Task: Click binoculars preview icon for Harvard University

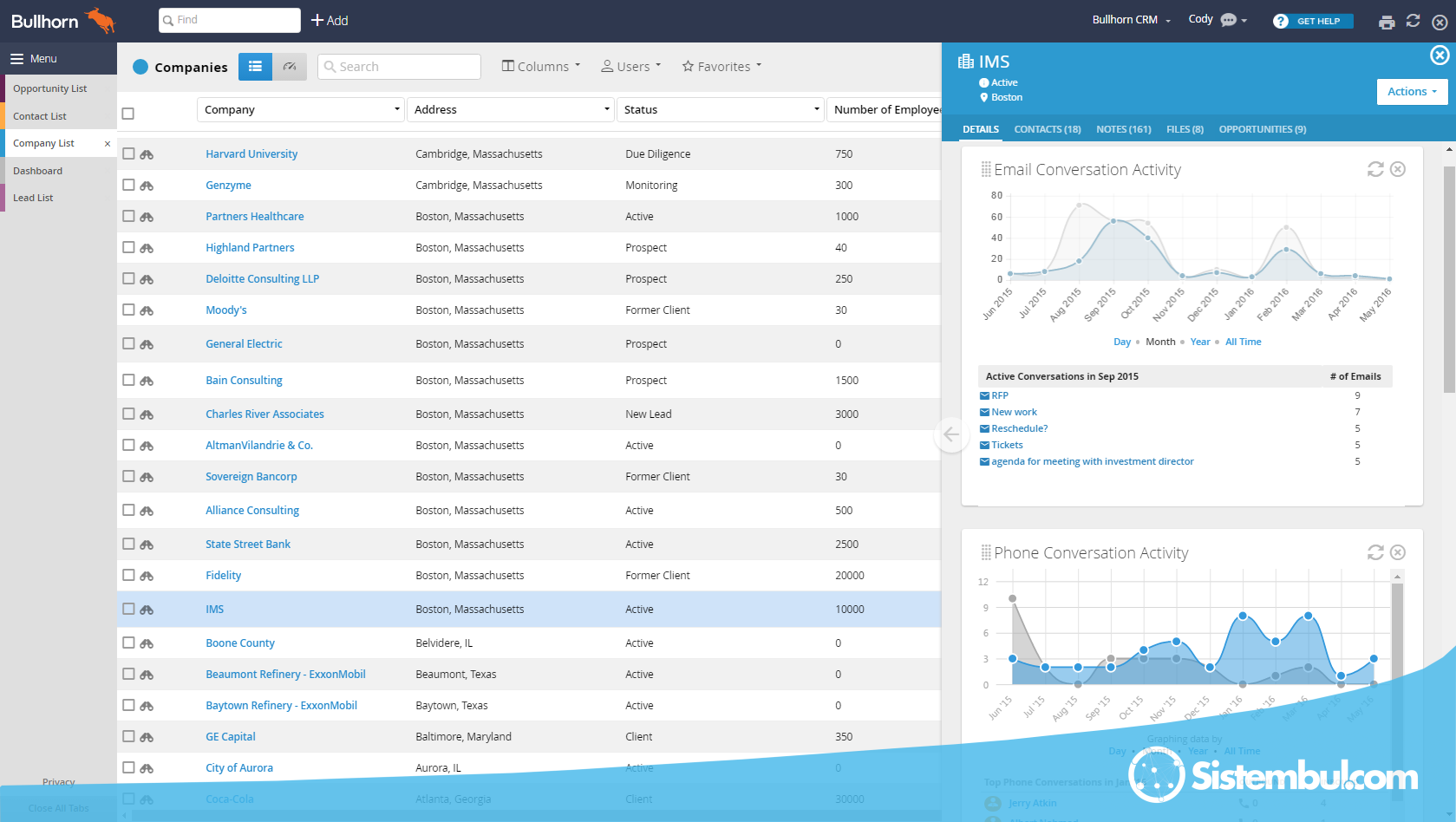Action: pos(147,154)
